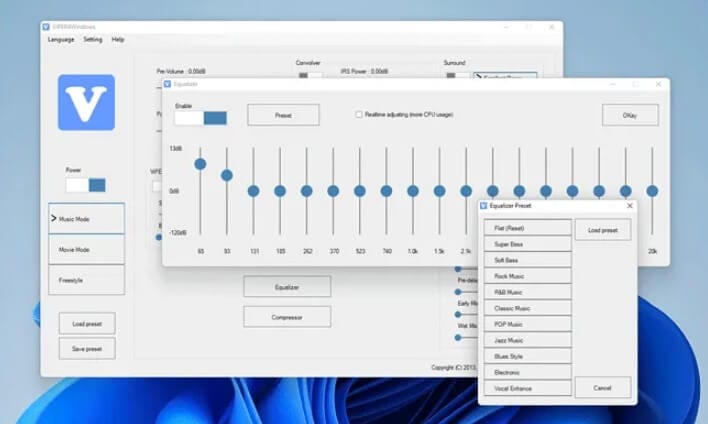Viewport: 708px width, 424px height.
Task: Select the Electronic preset
Action: [x=527, y=373]
